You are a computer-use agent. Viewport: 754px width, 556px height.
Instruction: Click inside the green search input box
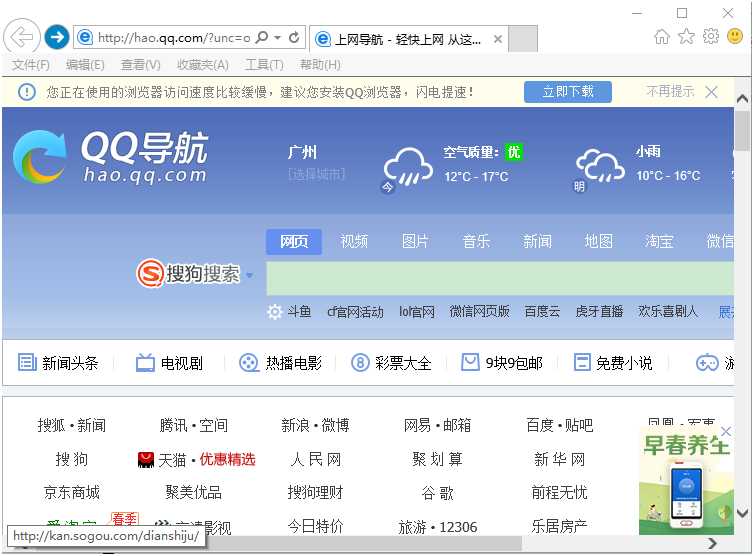pyautogui.click(x=500, y=278)
